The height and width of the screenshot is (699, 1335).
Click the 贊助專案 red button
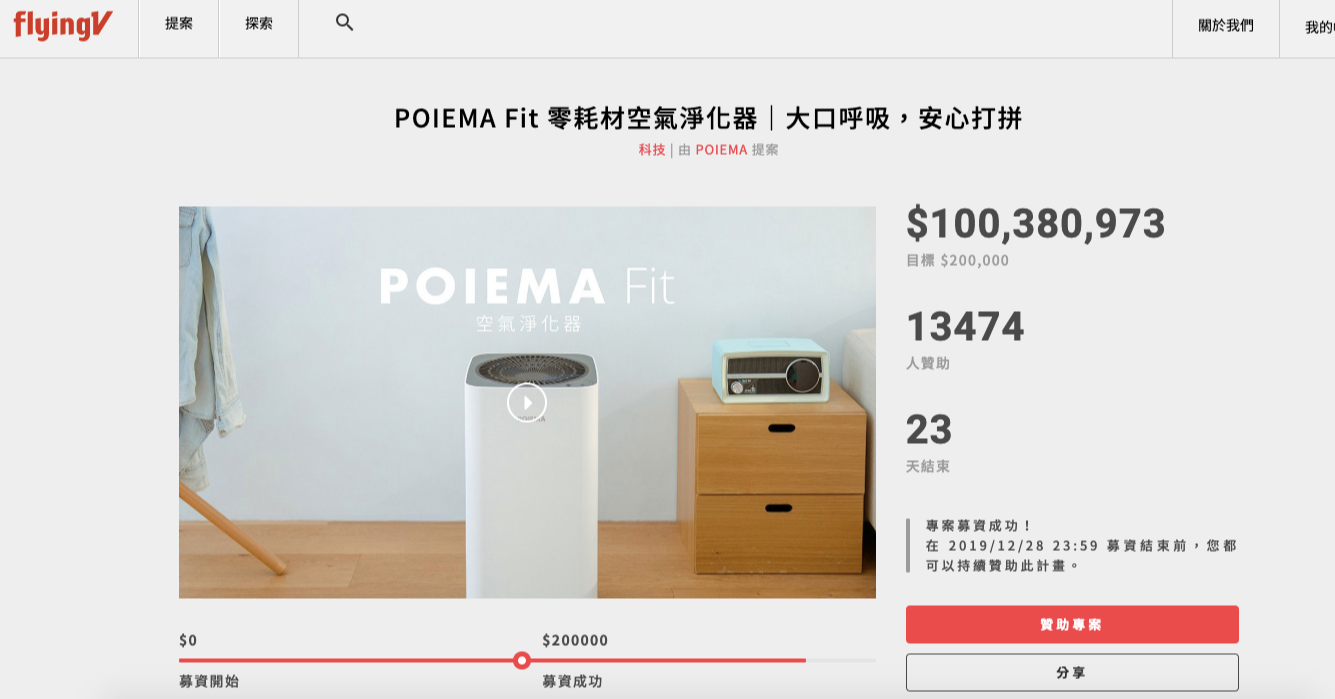[x=1072, y=624]
